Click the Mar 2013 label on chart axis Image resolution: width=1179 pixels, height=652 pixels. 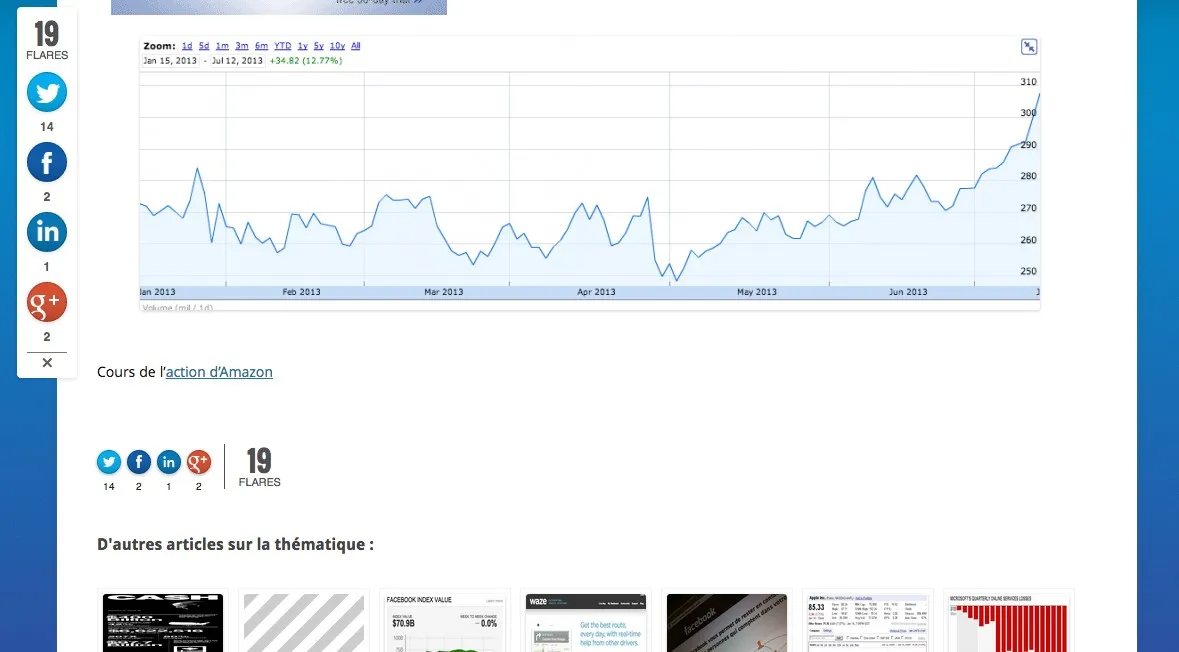click(x=444, y=292)
